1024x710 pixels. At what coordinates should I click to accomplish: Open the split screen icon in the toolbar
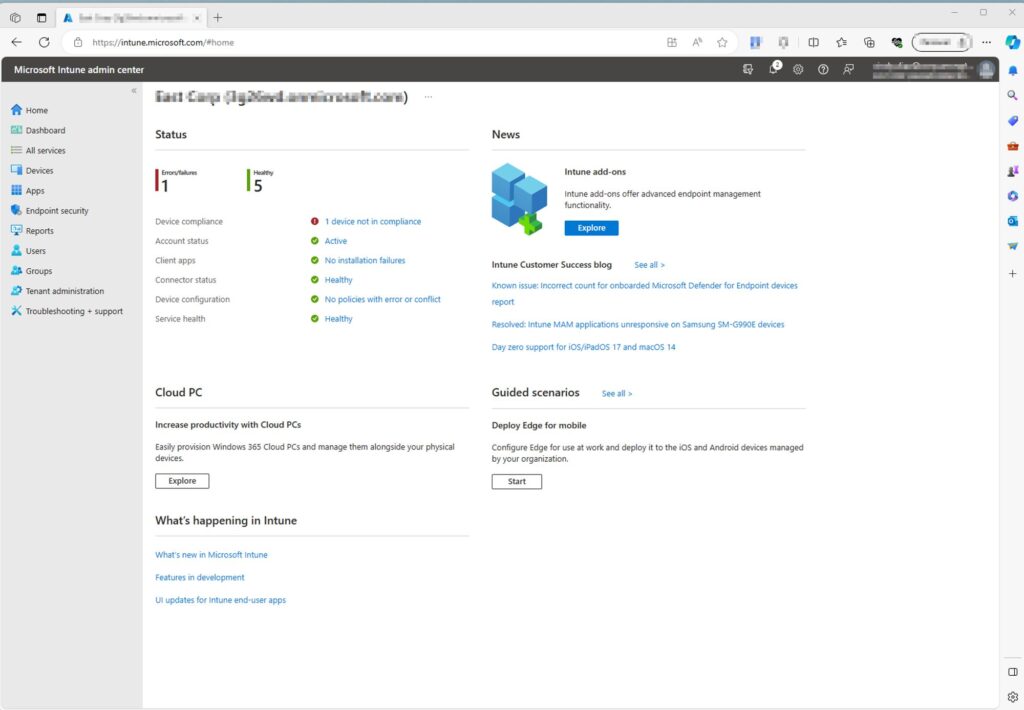[x=814, y=42]
